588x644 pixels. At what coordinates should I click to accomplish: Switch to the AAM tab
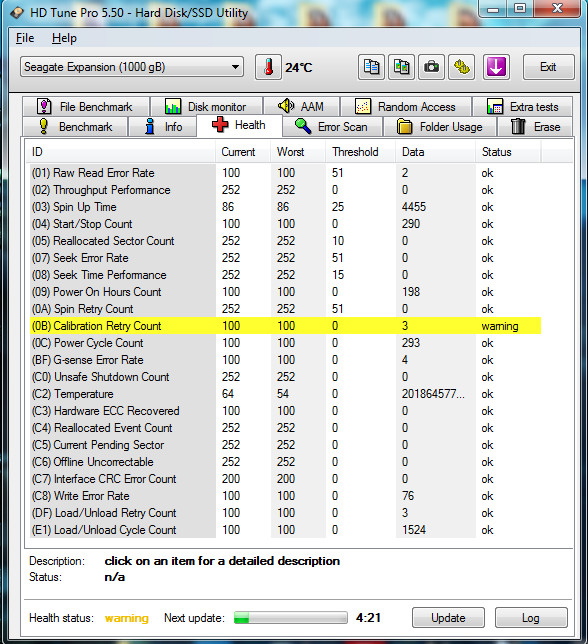(x=301, y=107)
